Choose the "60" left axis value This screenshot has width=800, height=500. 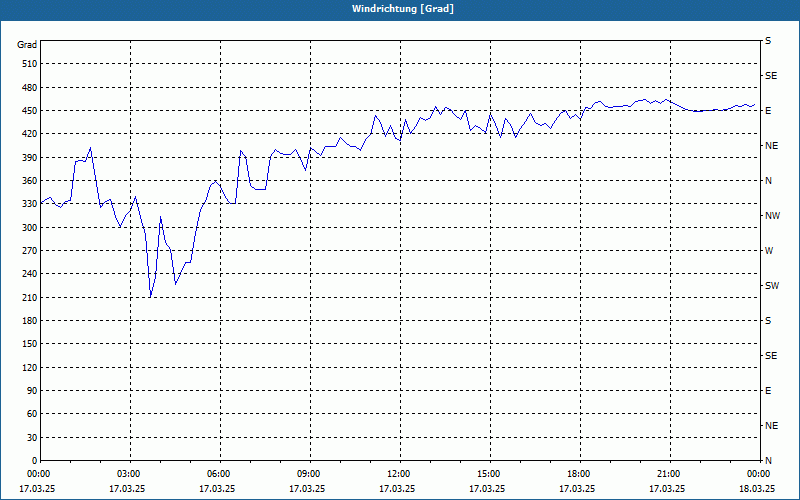32,414
